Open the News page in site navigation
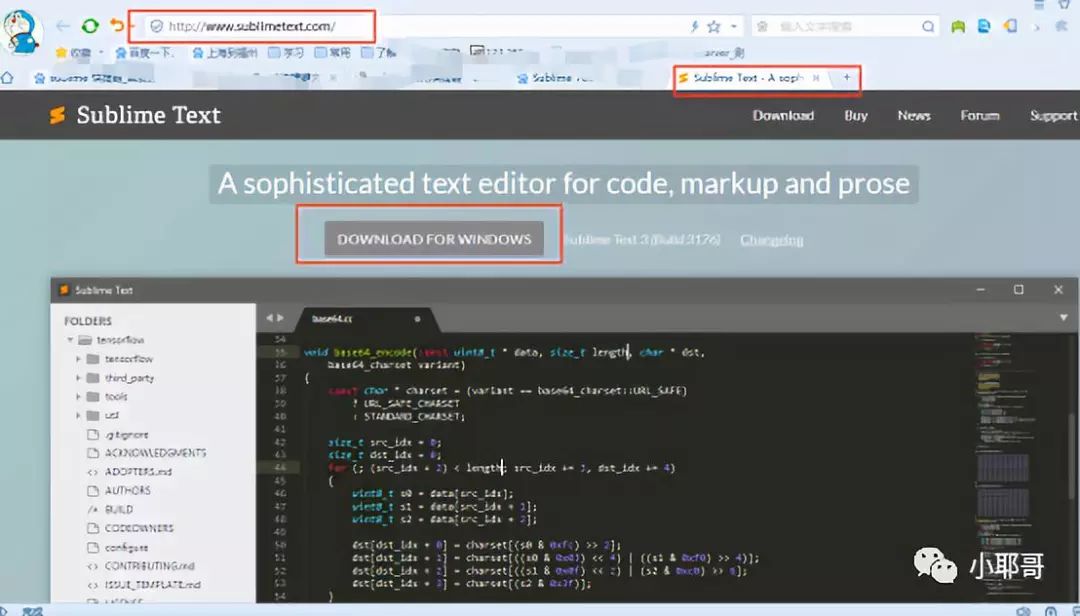 [914, 116]
